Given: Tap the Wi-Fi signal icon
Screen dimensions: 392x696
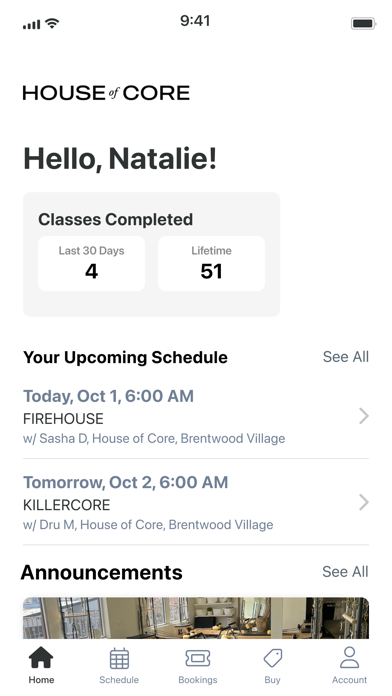Looking at the screenshot, I should pos(52,24).
